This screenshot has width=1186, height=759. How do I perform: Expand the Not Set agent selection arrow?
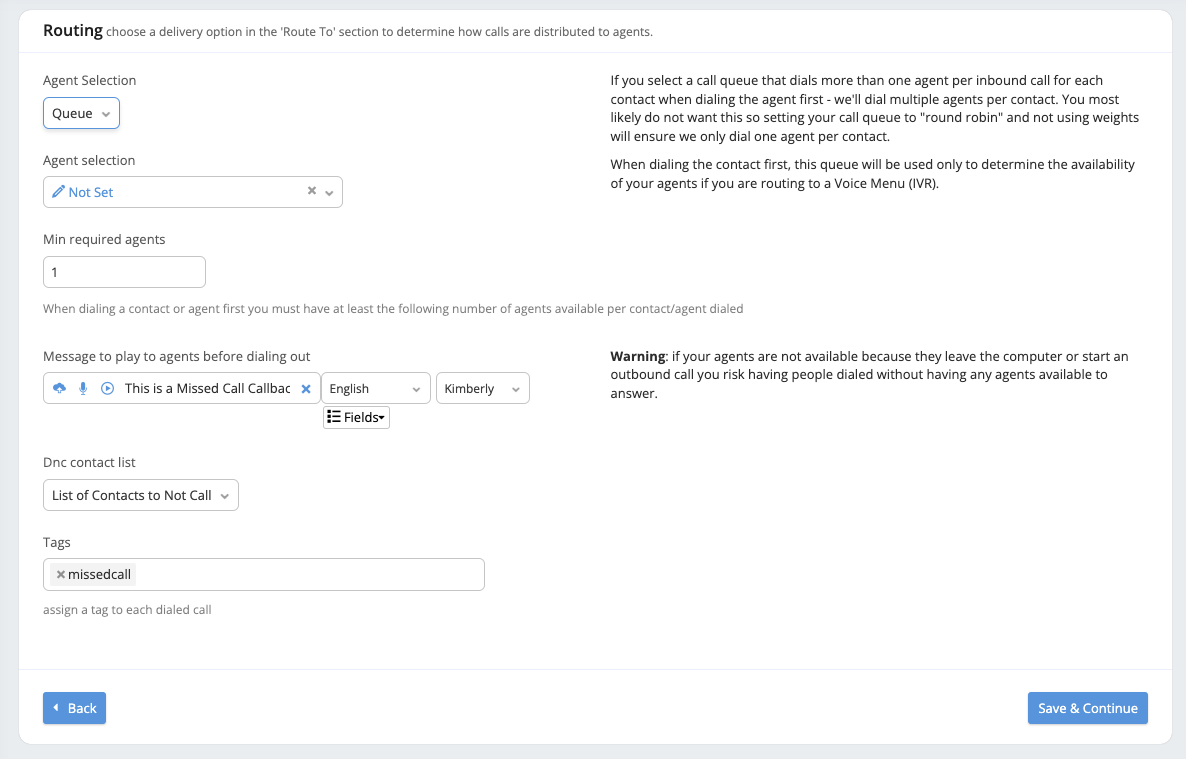329,193
